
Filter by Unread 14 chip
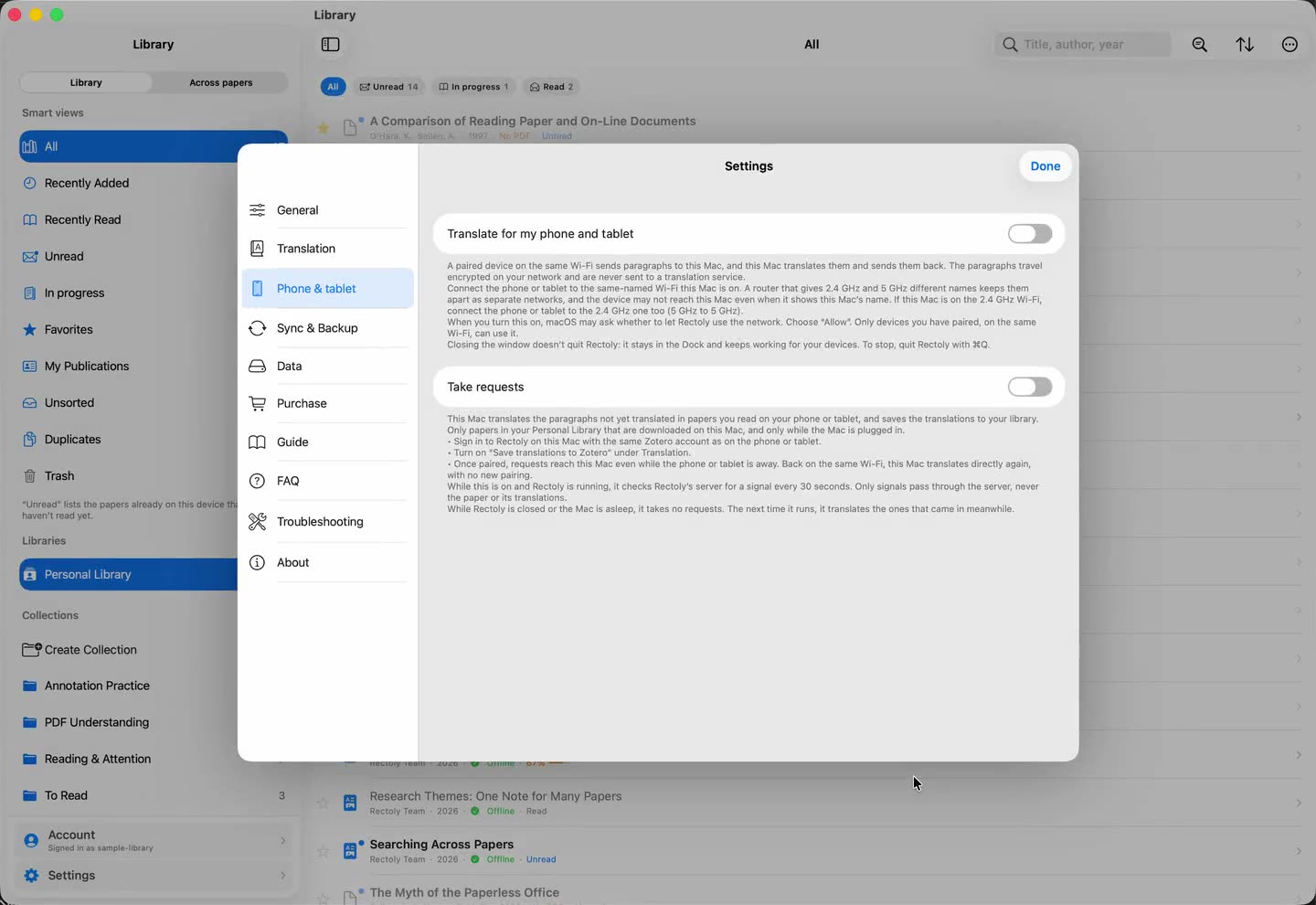point(388,87)
